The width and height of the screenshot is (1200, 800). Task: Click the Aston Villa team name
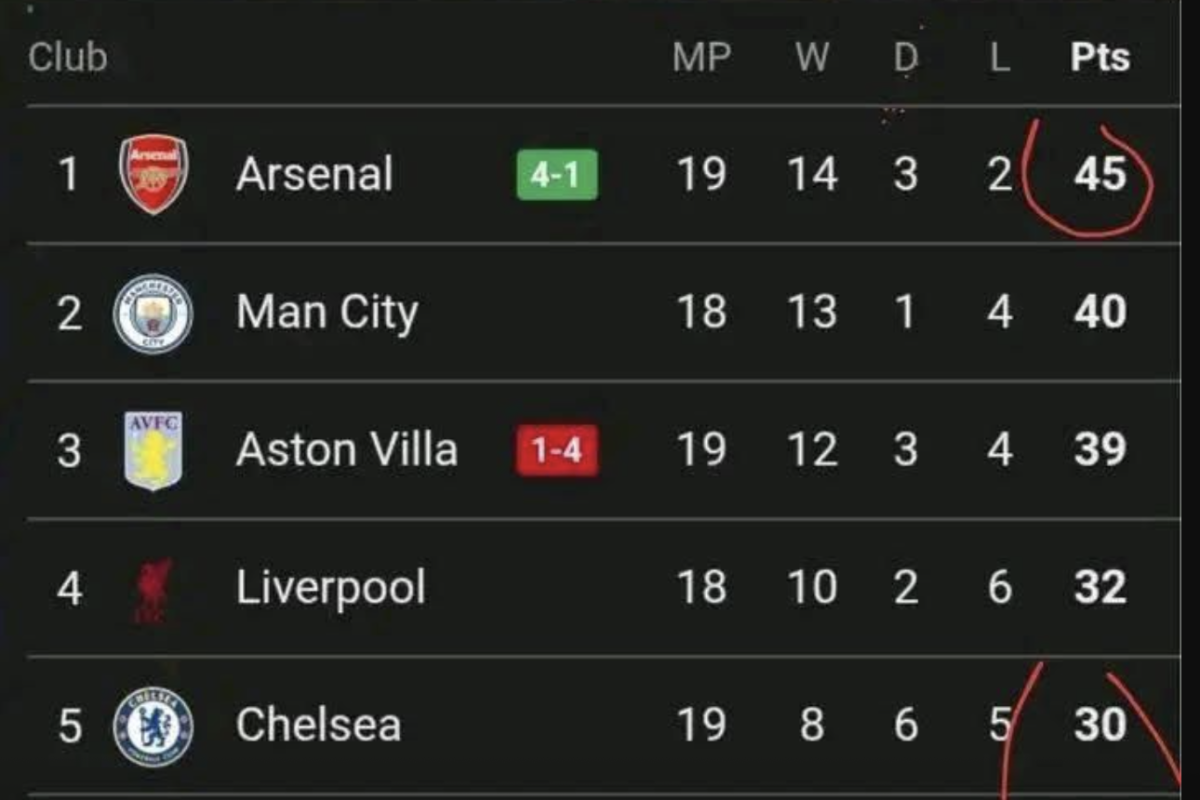tap(347, 449)
